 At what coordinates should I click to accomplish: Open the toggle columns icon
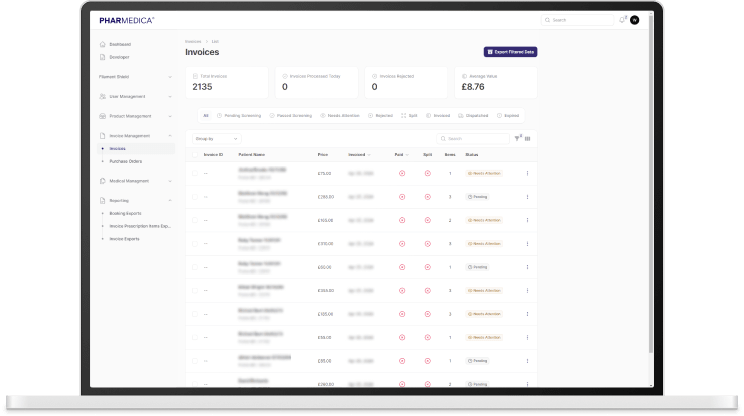pyautogui.click(x=528, y=139)
